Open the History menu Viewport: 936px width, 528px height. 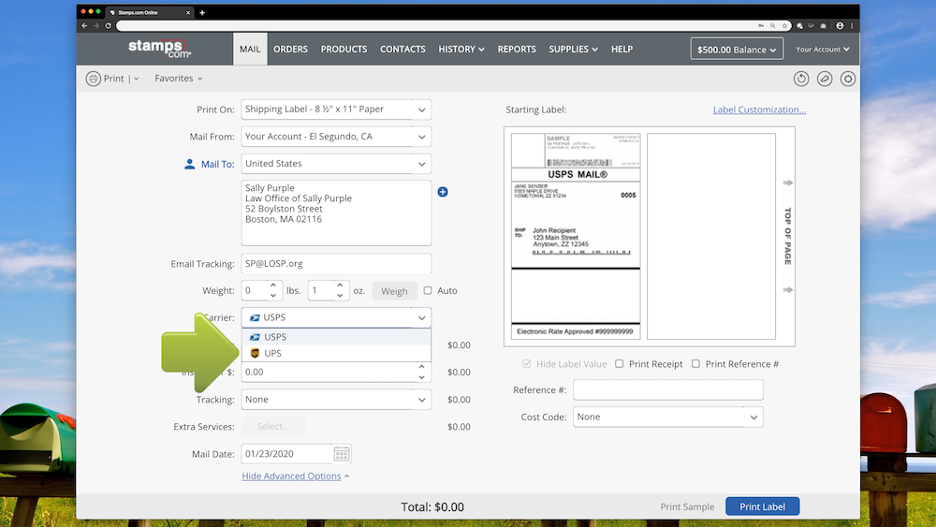[461, 49]
